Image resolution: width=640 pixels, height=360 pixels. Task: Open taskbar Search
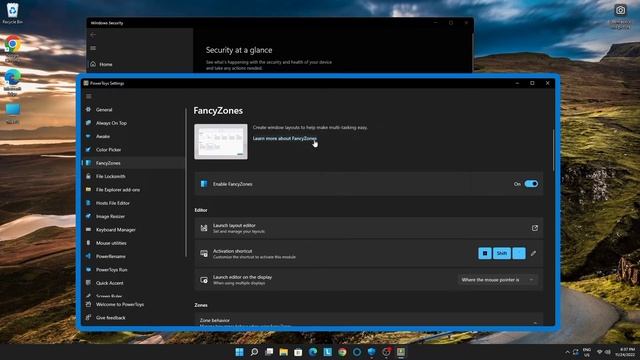[x=254, y=352]
